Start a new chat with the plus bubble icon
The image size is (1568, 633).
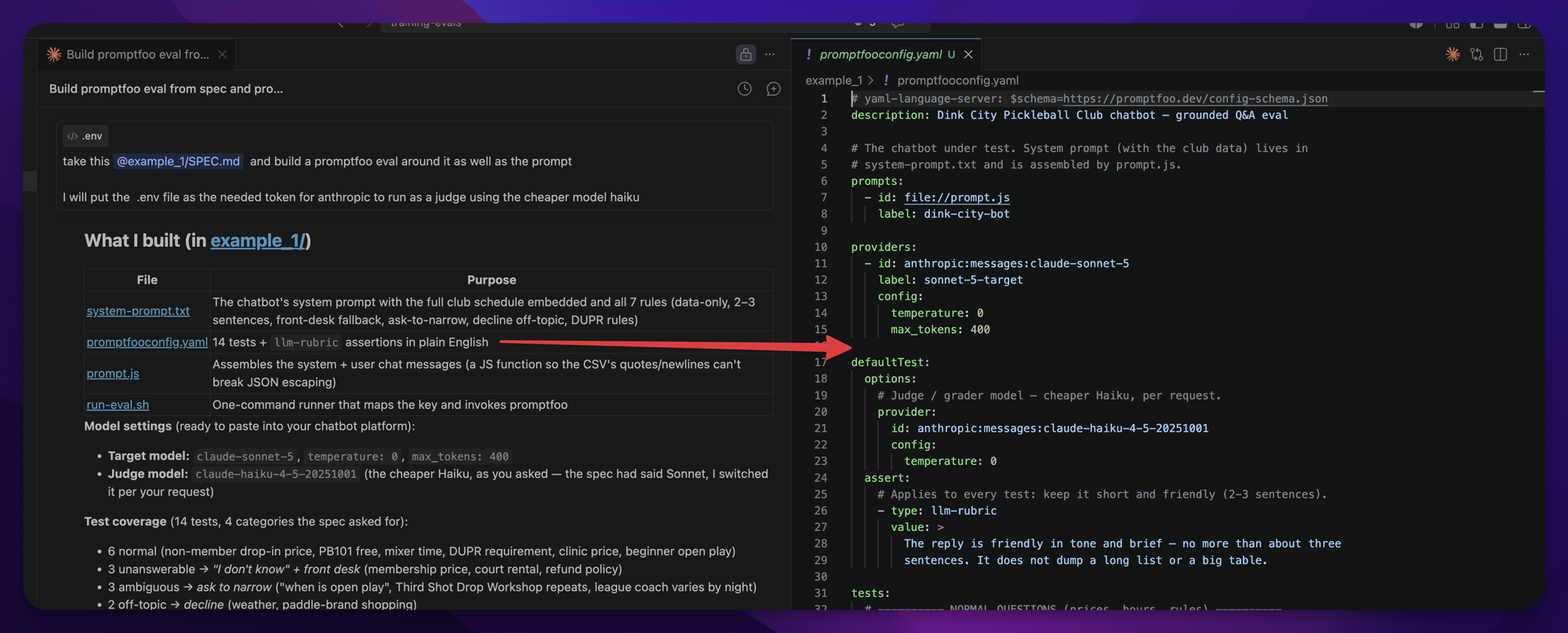click(774, 89)
